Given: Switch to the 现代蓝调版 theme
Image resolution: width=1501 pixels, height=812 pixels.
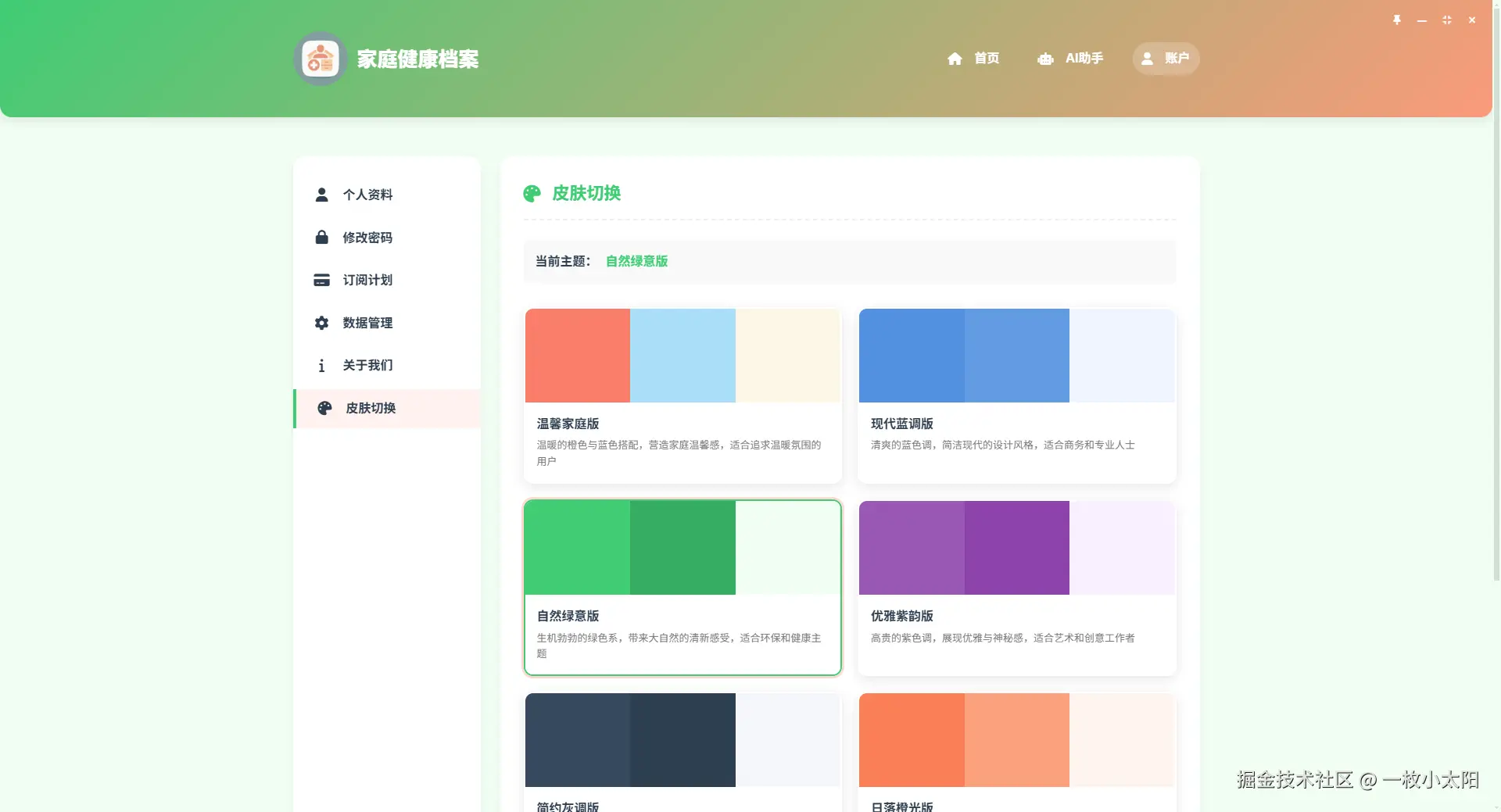Looking at the screenshot, I should coord(1016,395).
